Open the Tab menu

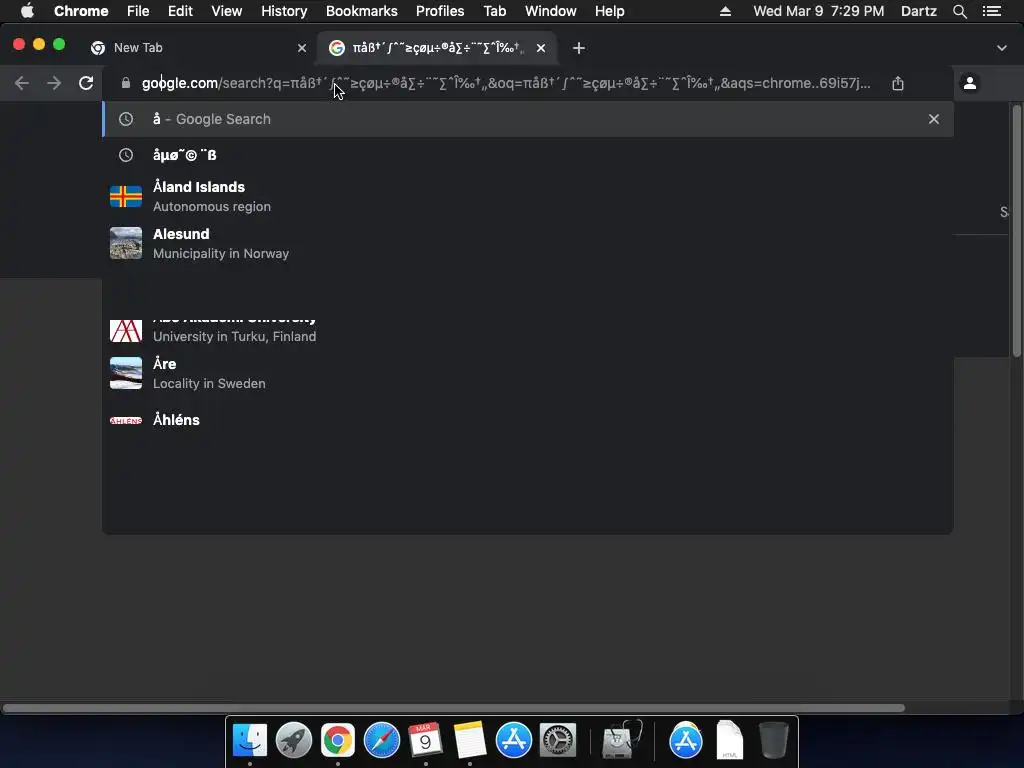pos(494,11)
